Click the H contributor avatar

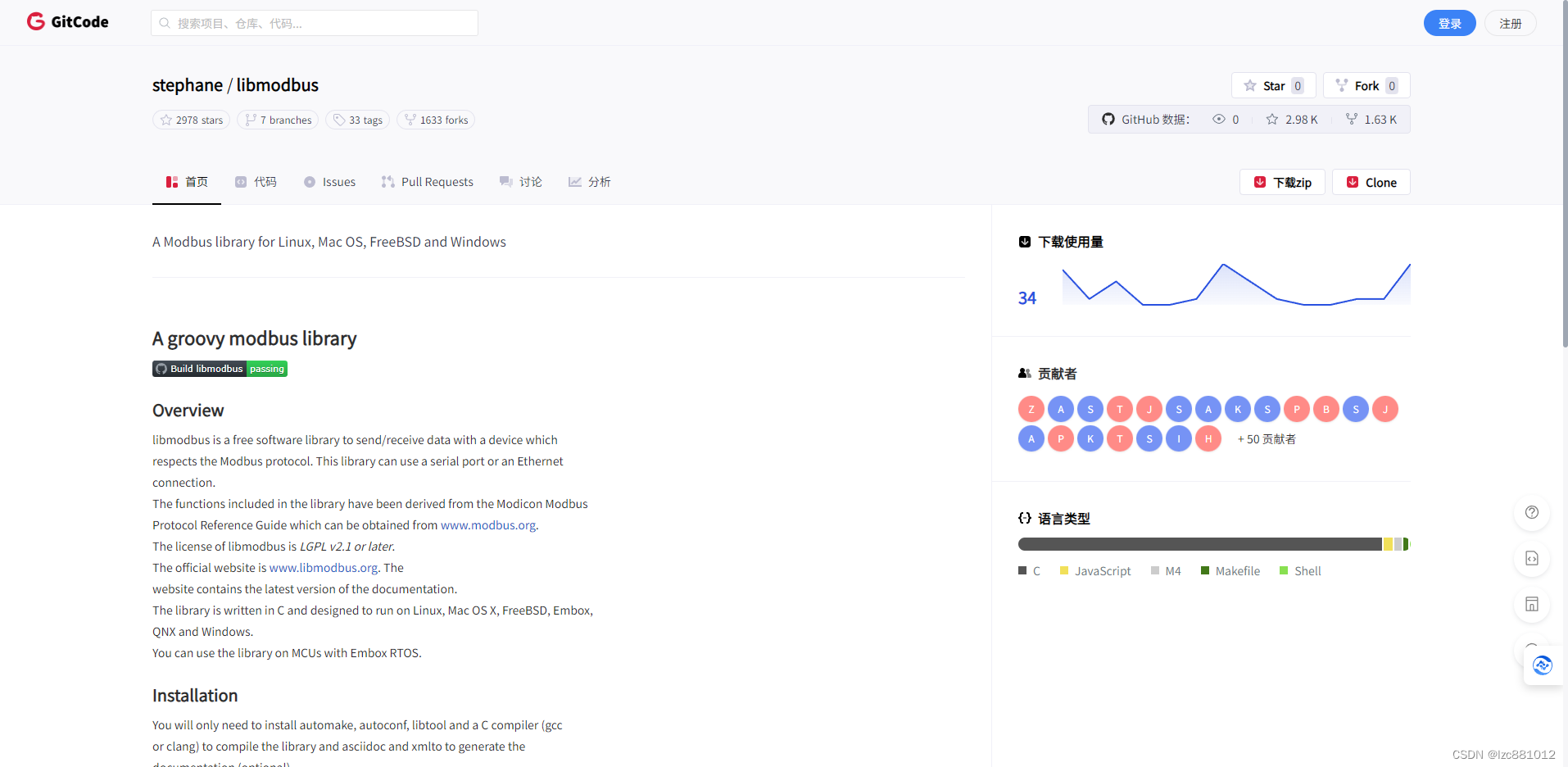click(x=1208, y=438)
